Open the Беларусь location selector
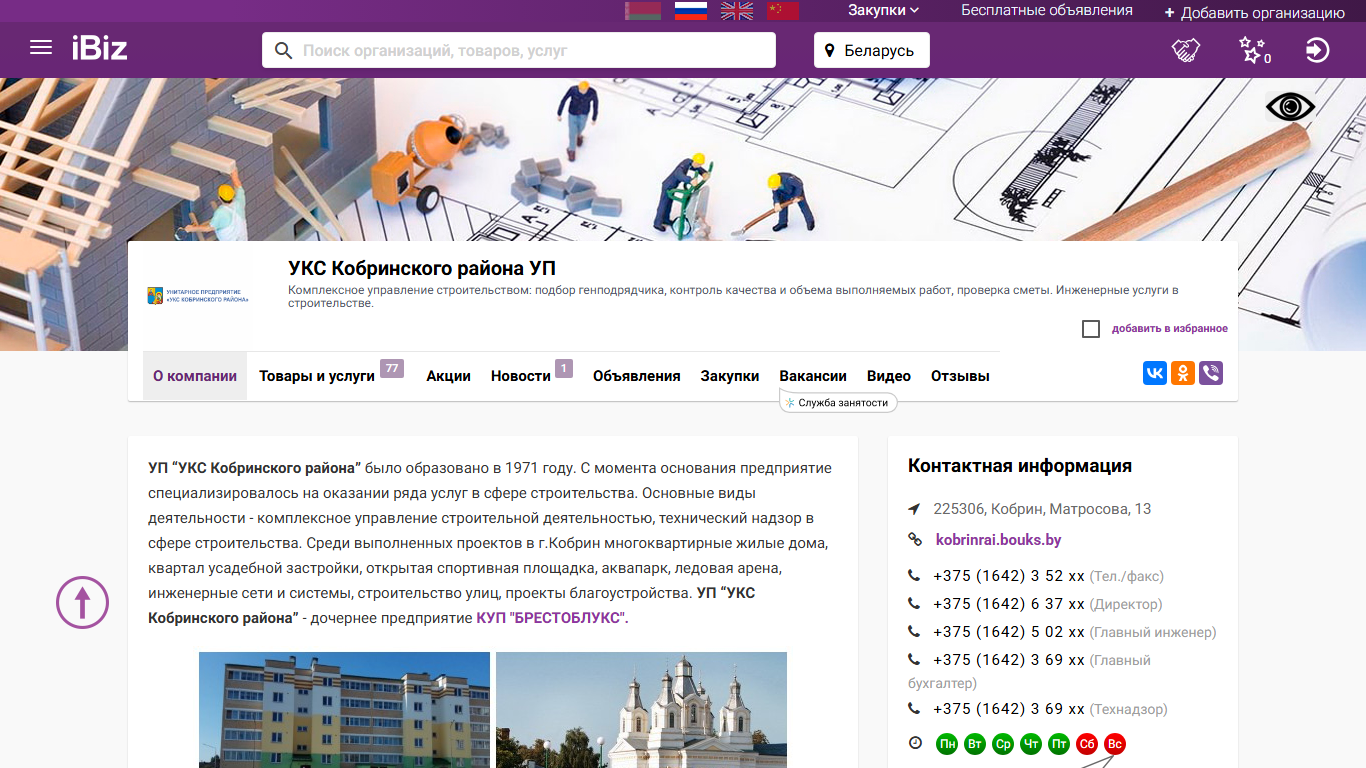1366x768 pixels. (x=872, y=50)
